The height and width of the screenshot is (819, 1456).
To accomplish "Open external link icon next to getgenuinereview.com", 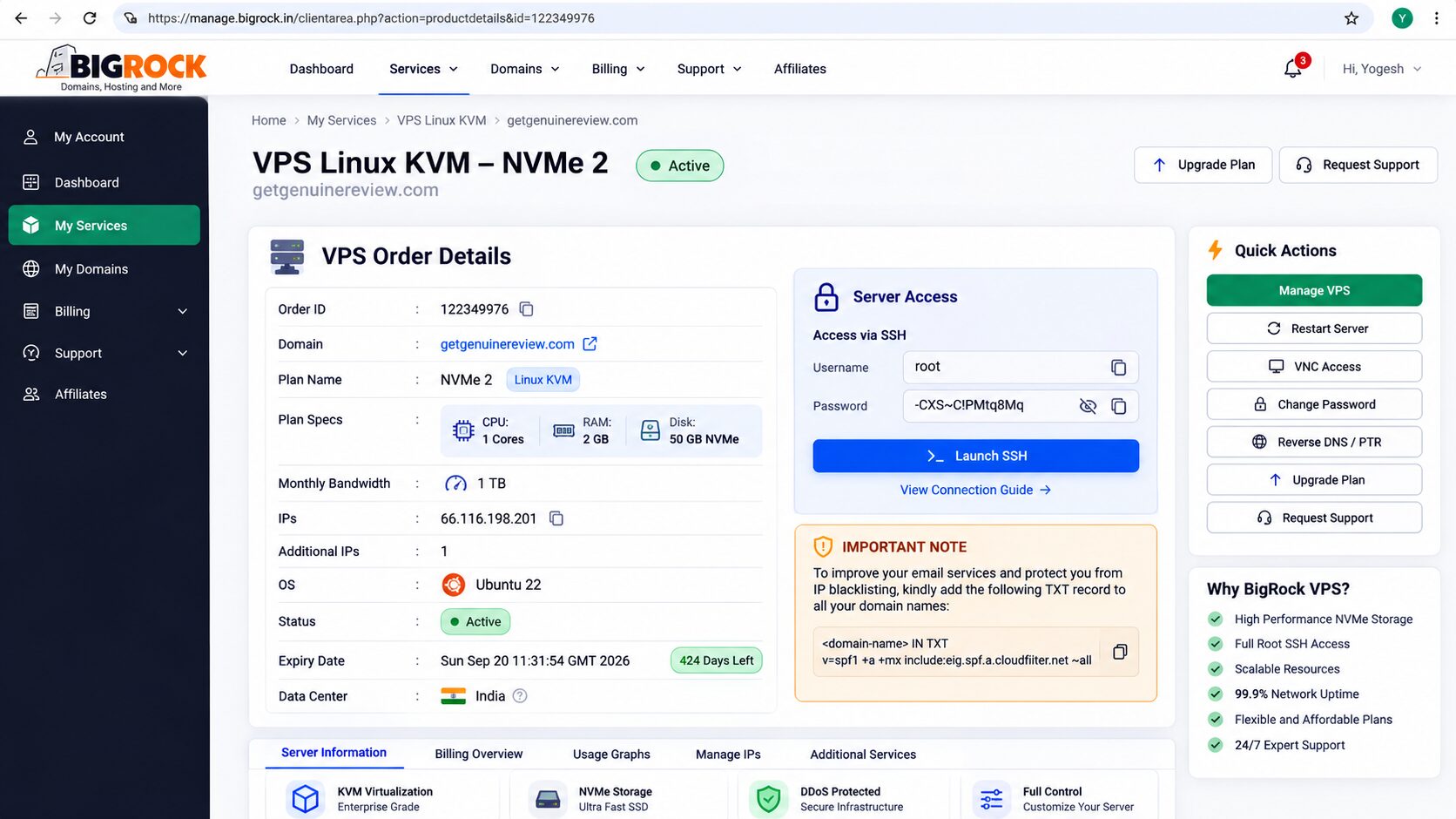I will (590, 344).
